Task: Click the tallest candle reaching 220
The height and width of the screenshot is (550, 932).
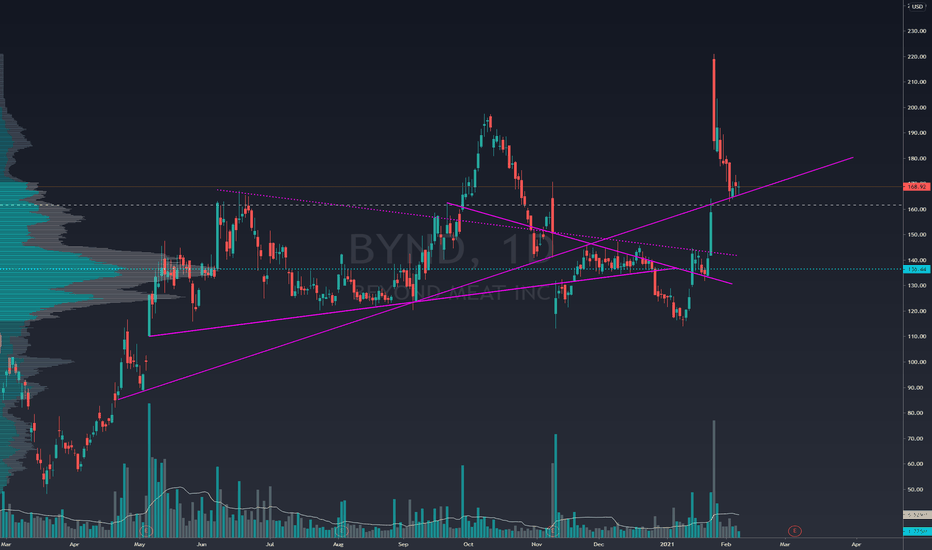Action: pyautogui.click(x=714, y=101)
